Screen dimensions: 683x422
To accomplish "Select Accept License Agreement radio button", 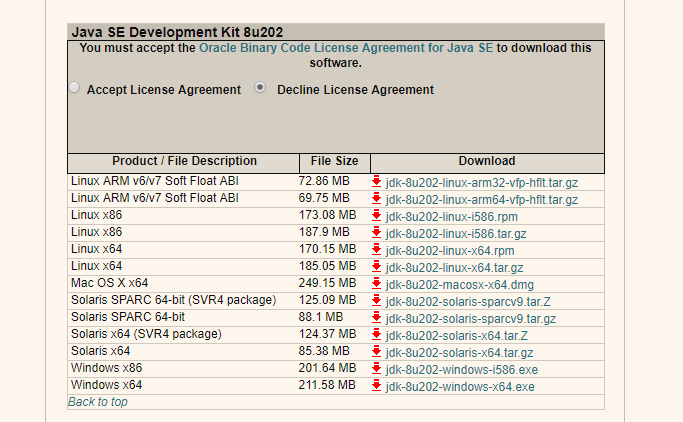I will tap(74, 88).
